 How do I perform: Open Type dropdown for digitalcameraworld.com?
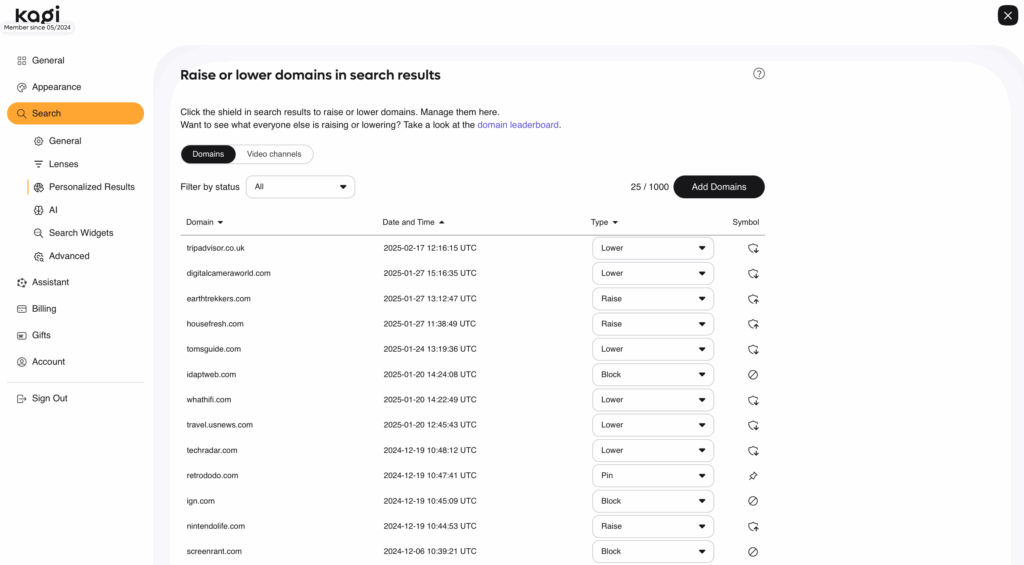(652, 274)
